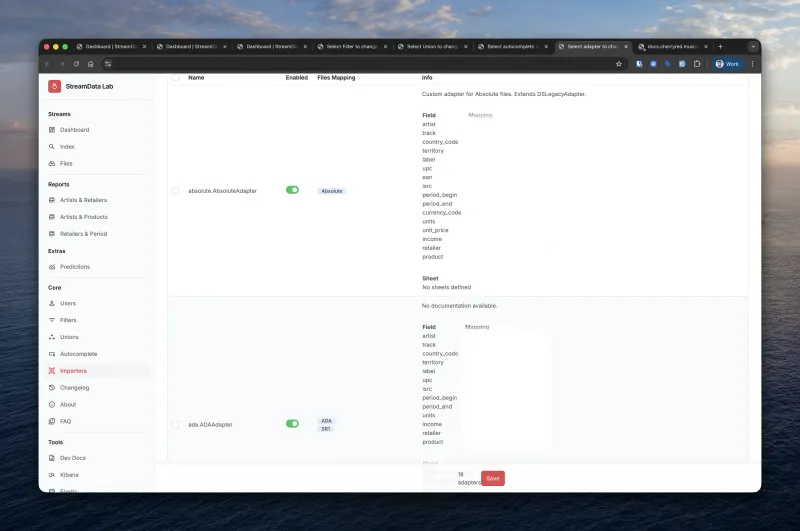Open the FAQ sidebar icon

52,421
